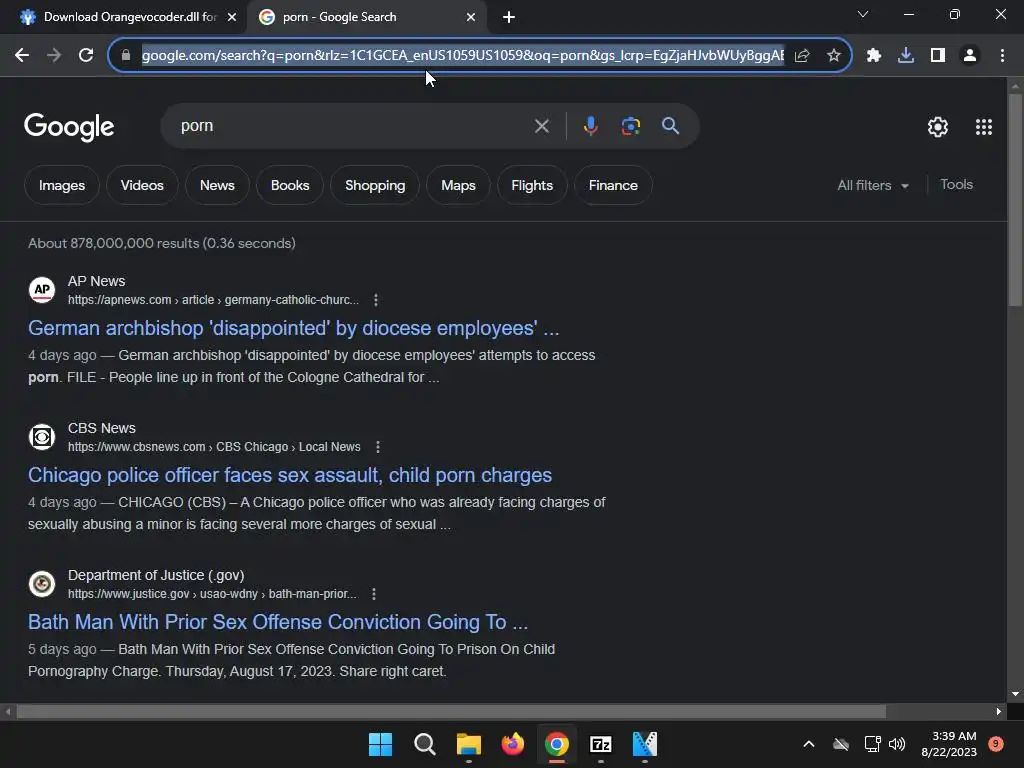Filter results by Videos
The width and height of the screenshot is (1024, 768).
142,185
